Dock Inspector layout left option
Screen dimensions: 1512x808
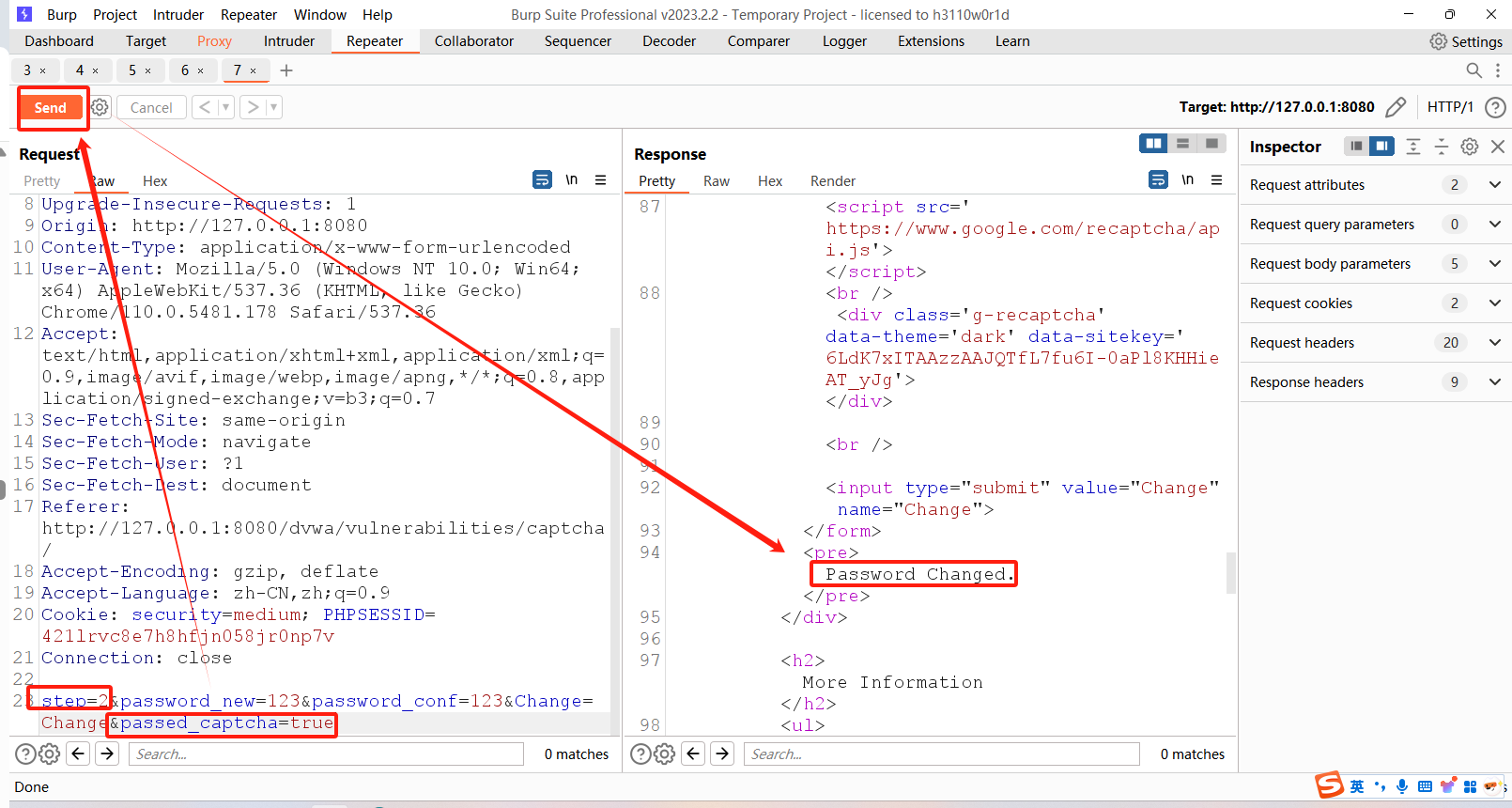(x=1356, y=146)
